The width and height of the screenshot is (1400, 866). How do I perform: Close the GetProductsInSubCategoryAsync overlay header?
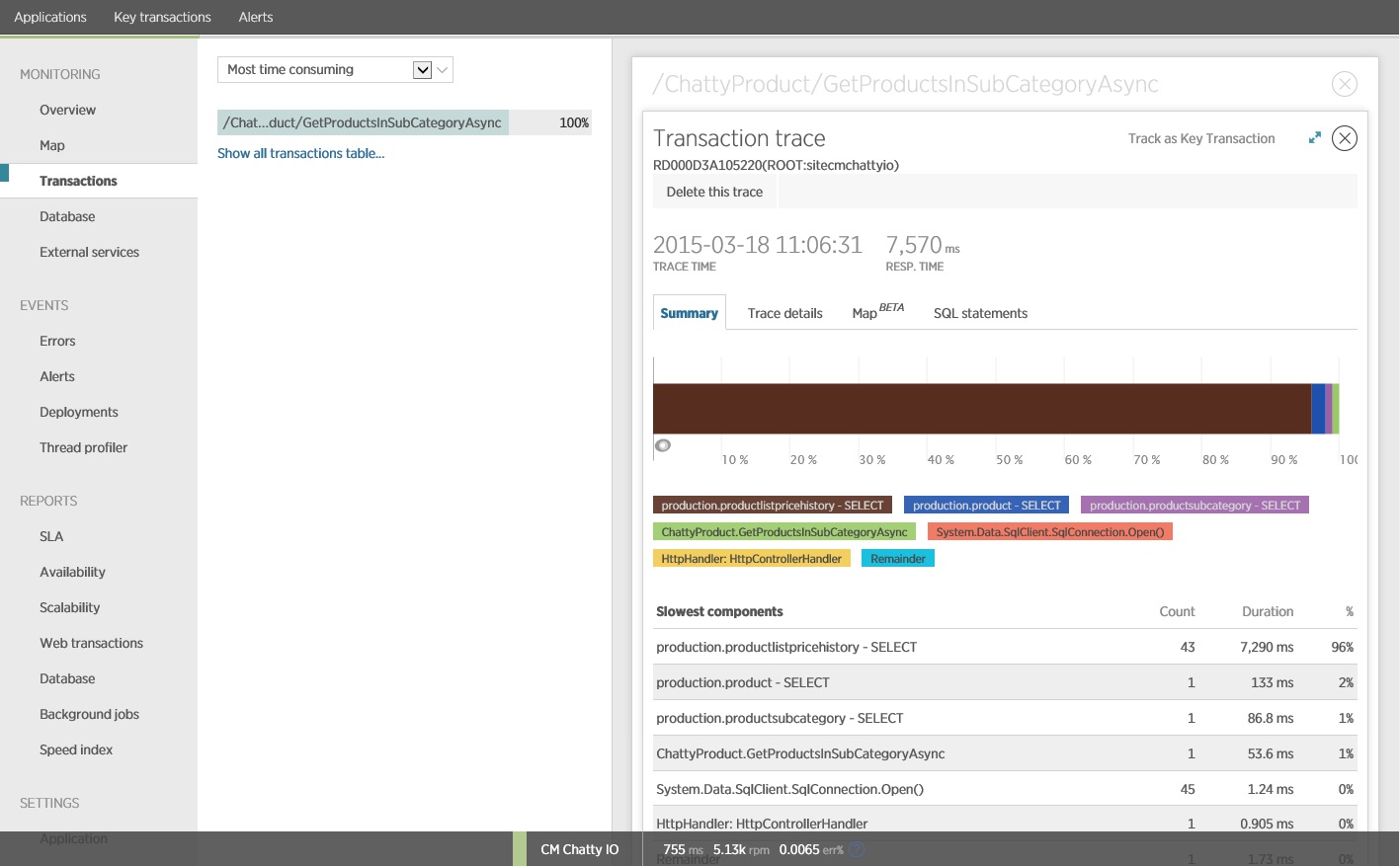point(1344,84)
